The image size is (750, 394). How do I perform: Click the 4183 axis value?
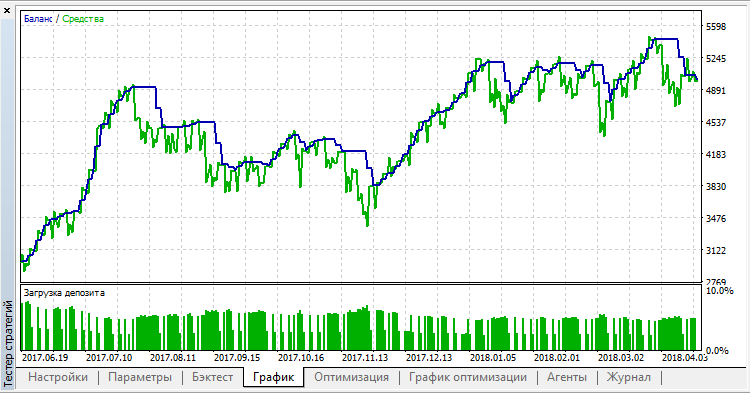[x=716, y=155]
